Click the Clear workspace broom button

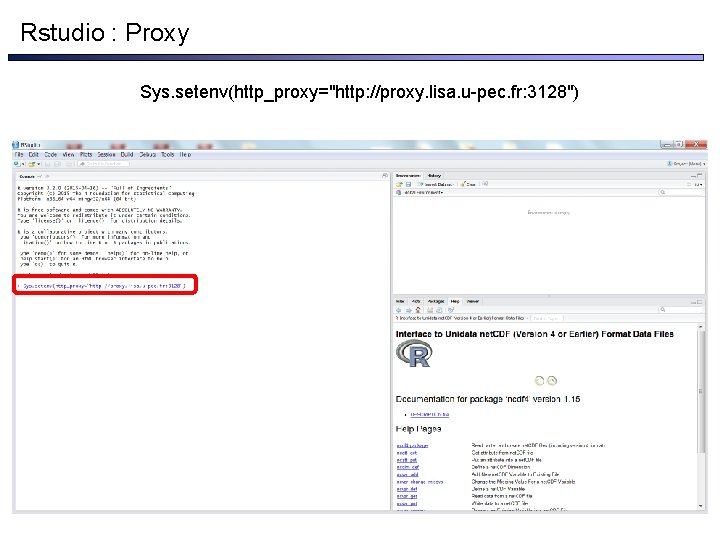pyautogui.click(x=468, y=184)
